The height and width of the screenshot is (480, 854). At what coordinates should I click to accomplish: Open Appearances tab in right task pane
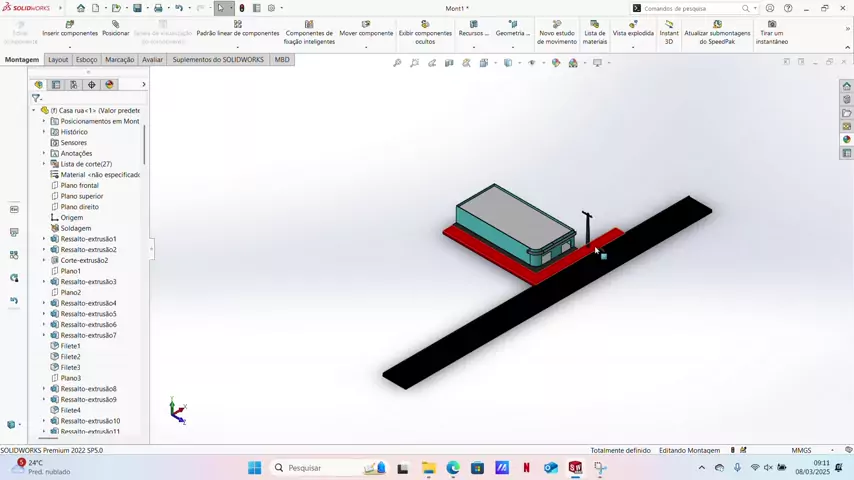coord(847,140)
